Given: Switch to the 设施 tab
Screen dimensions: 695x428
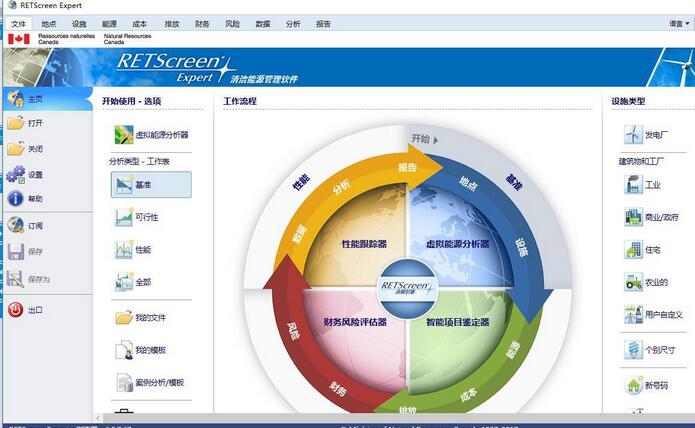Looking at the screenshot, I should [79, 24].
